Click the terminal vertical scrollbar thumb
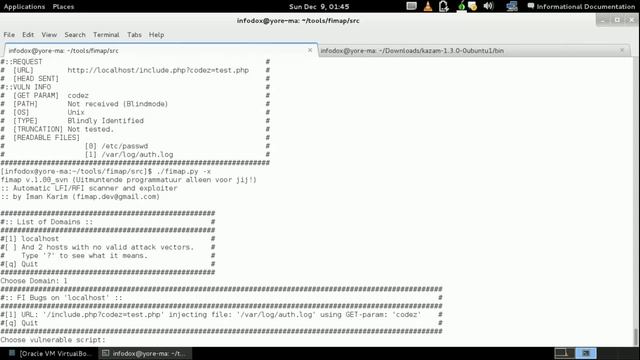The width and height of the screenshot is (640, 360). (636, 337)
